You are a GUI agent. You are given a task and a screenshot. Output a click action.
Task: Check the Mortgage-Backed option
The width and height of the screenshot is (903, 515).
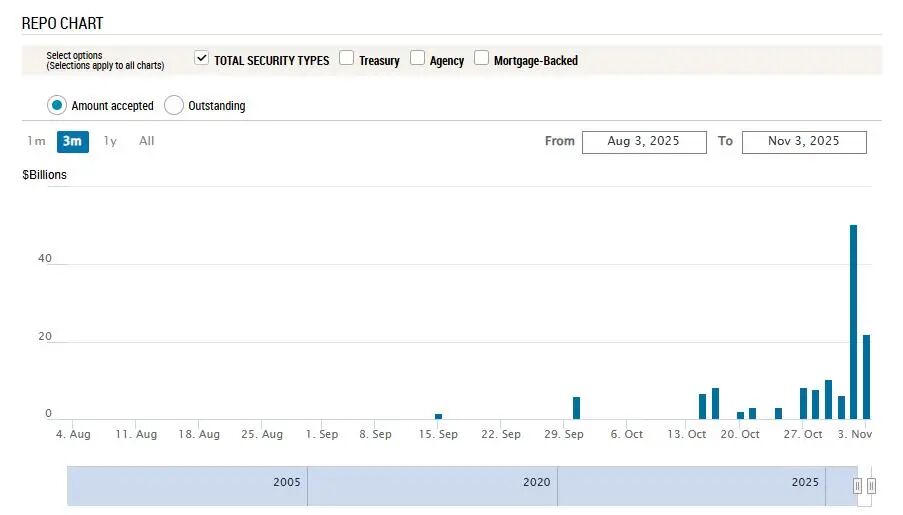tap(481, 58)
